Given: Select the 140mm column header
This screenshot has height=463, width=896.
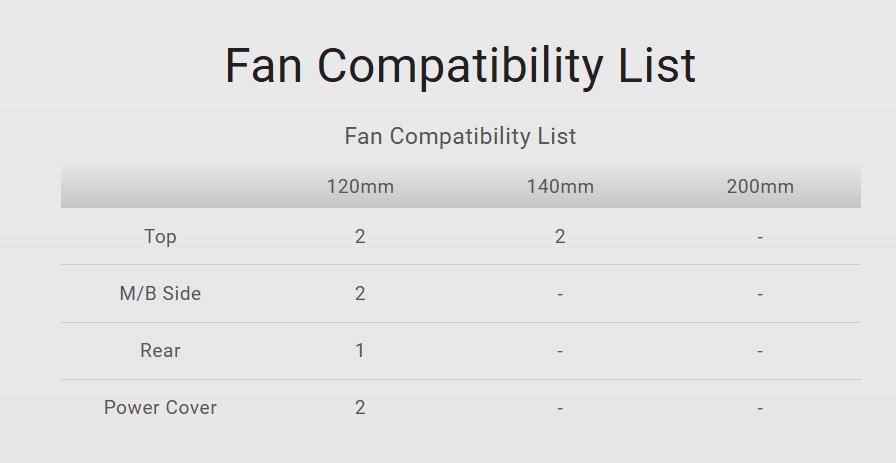Looking at the screenshot, I should click(x=560, y=187).
